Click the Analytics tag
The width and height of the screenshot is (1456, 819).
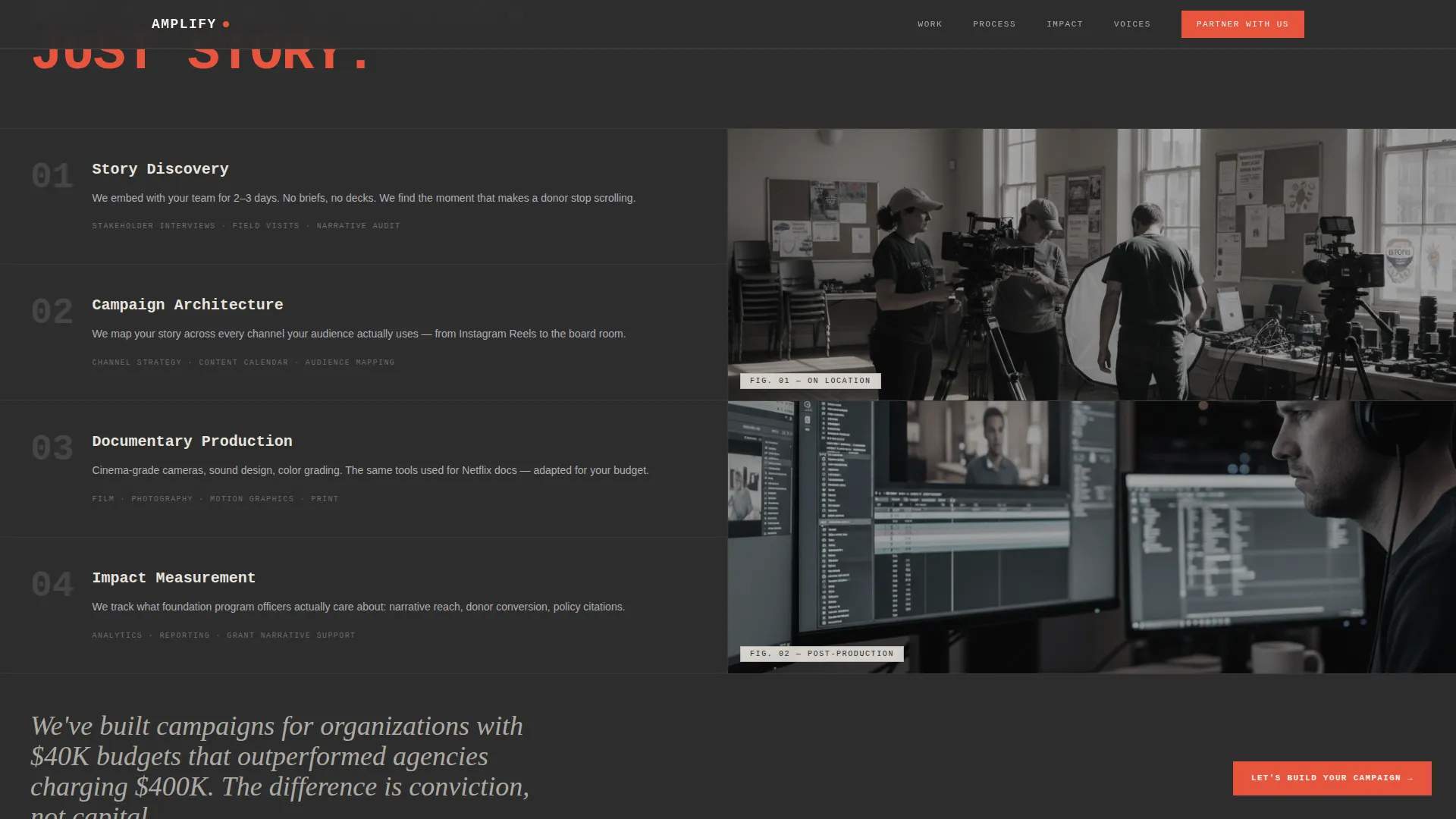click(117, 635)
